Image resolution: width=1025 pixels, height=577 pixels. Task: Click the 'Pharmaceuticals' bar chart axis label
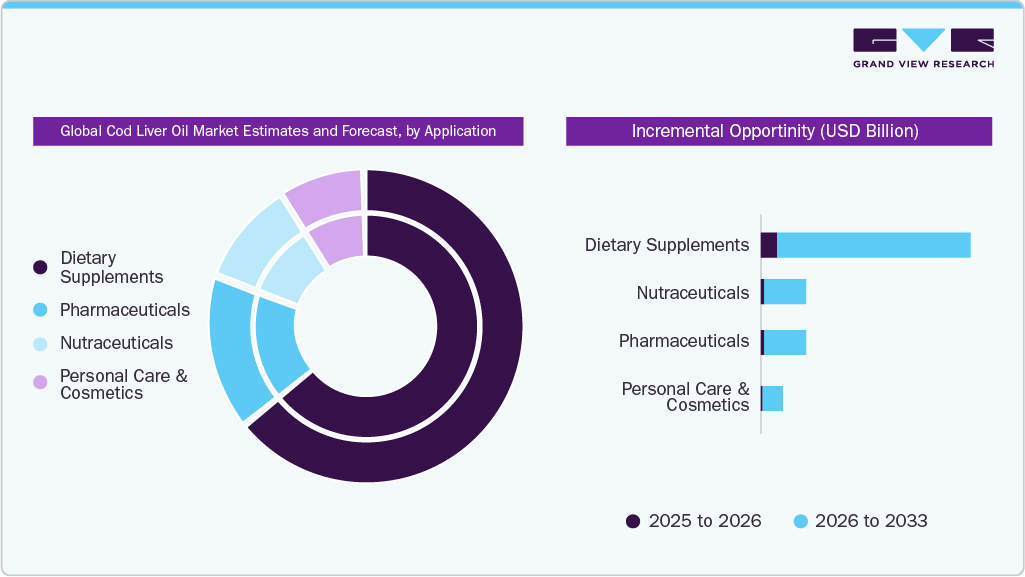[x=684, y=341]
